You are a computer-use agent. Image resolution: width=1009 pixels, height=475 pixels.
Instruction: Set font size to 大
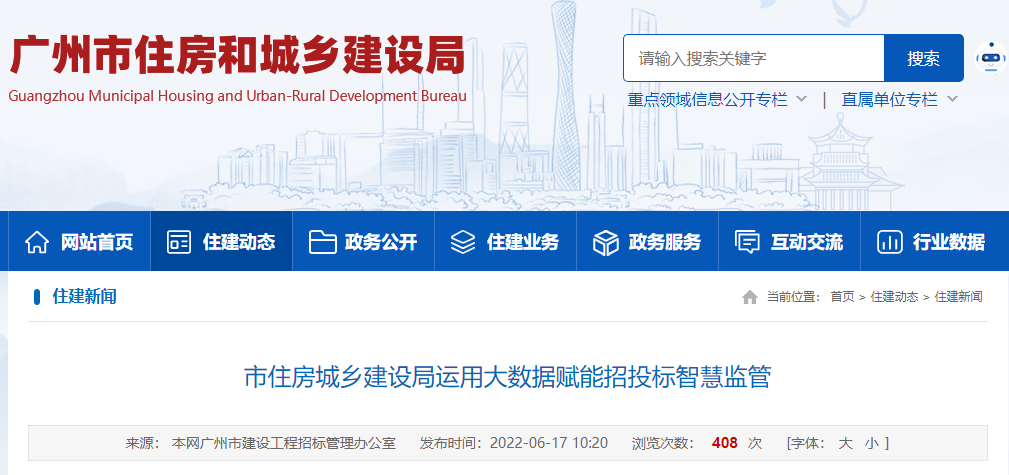coord(844,442)
